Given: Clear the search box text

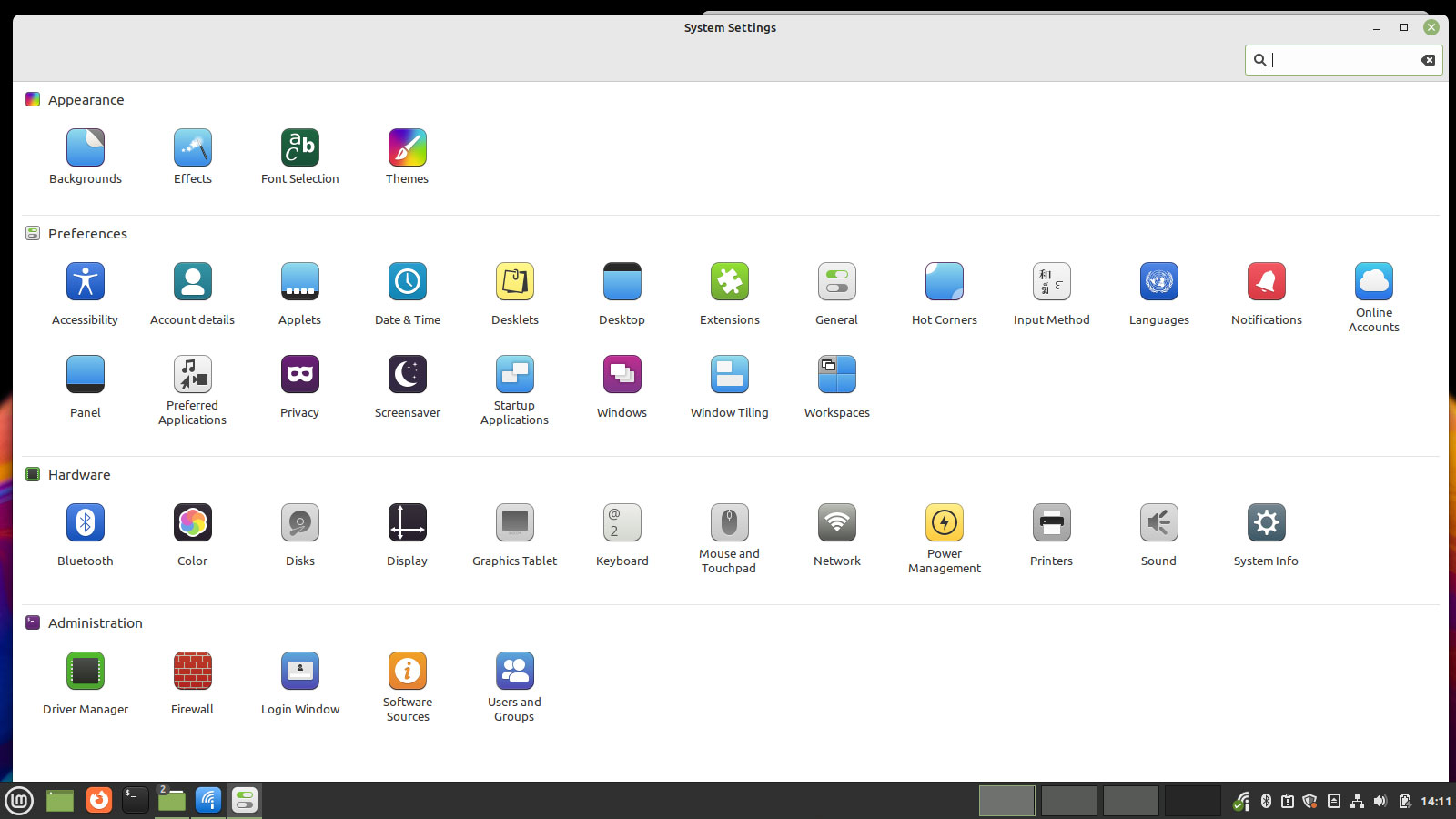Looking at the screenshot, I should tap(1428, 60).
